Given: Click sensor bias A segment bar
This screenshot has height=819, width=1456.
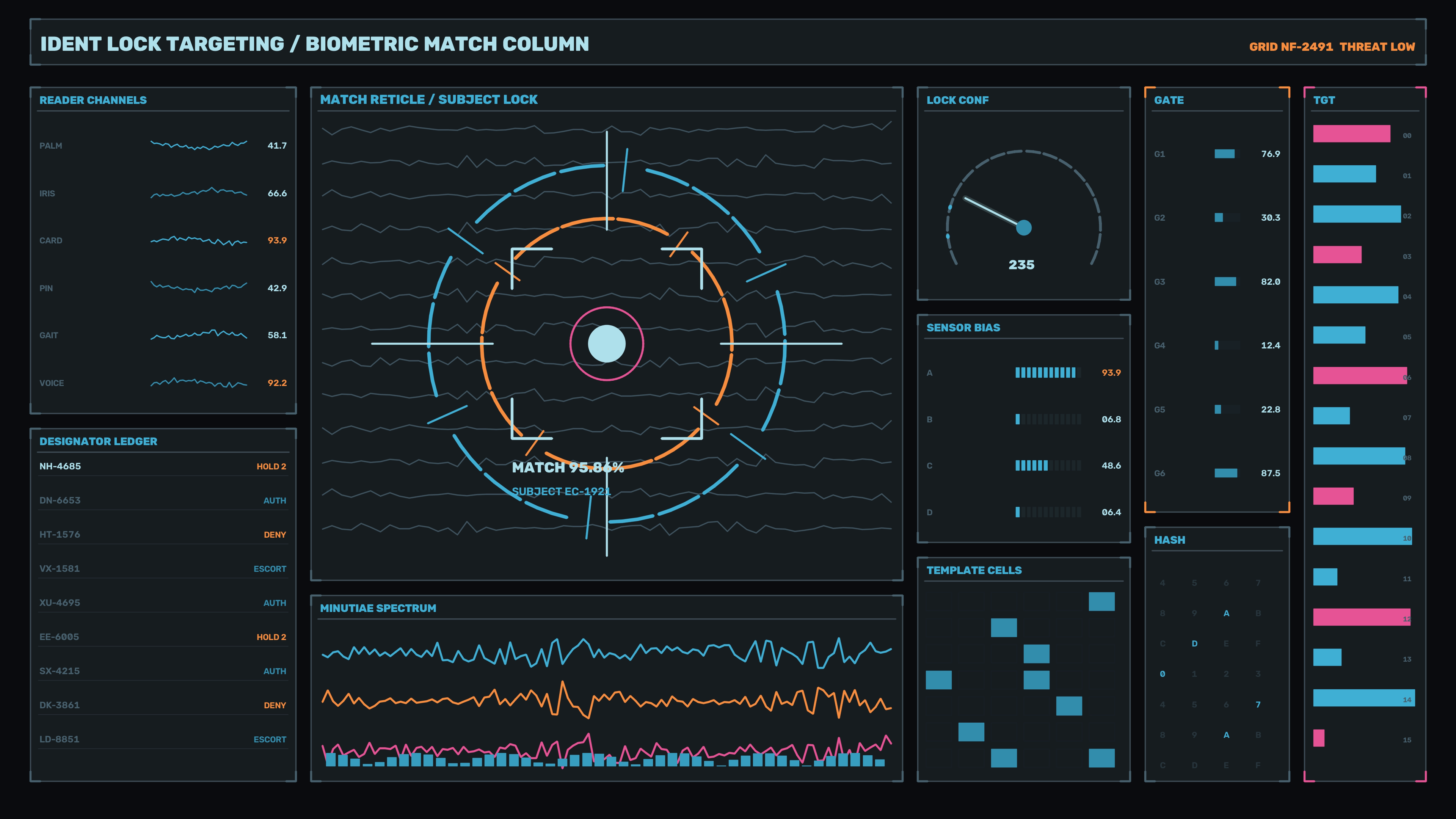Looking at the screenshot, I should tap(1048, 372).
